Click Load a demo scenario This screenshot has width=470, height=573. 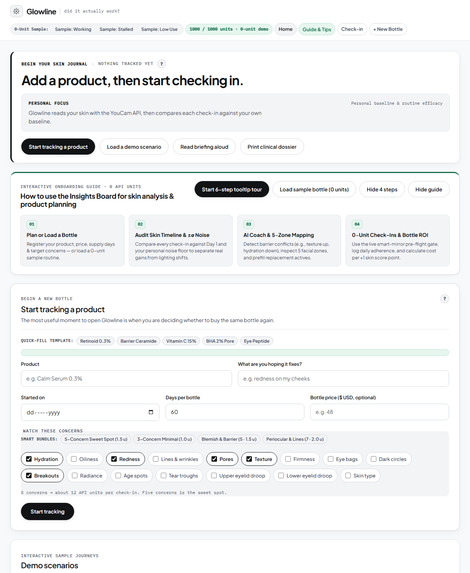134,147
